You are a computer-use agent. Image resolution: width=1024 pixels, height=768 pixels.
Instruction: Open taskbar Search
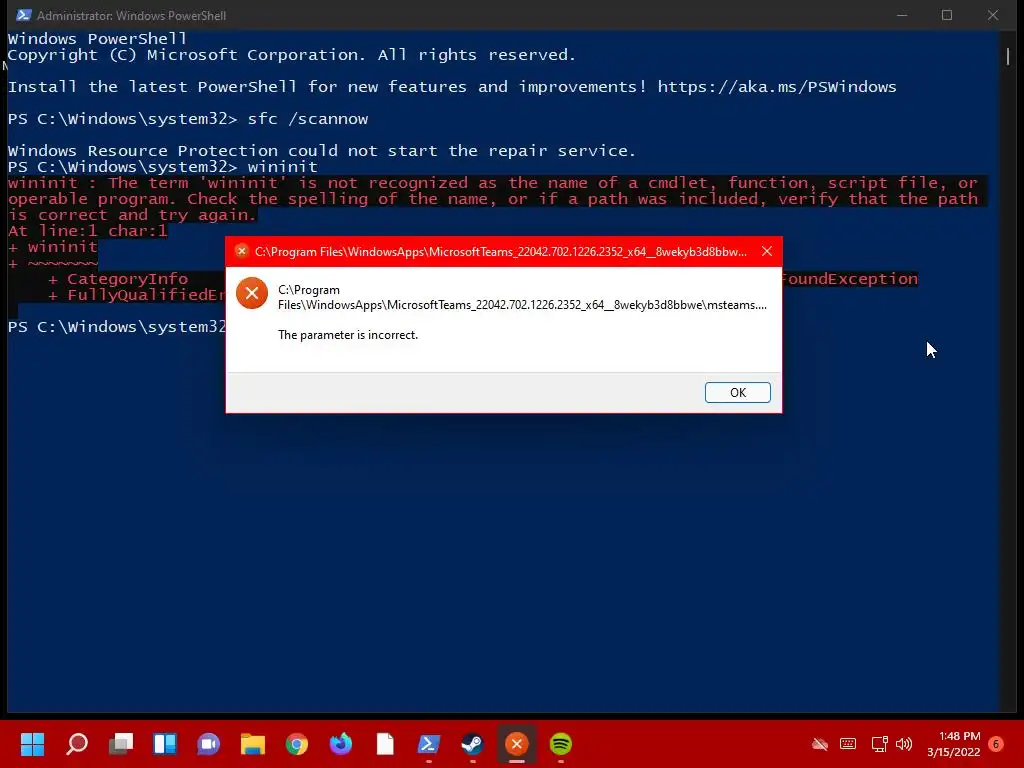point(77,744)
